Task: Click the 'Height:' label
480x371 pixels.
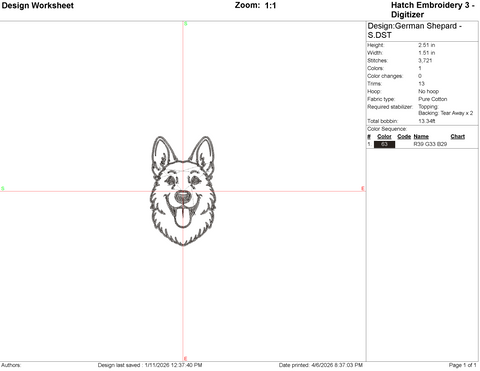Action: 376,45
